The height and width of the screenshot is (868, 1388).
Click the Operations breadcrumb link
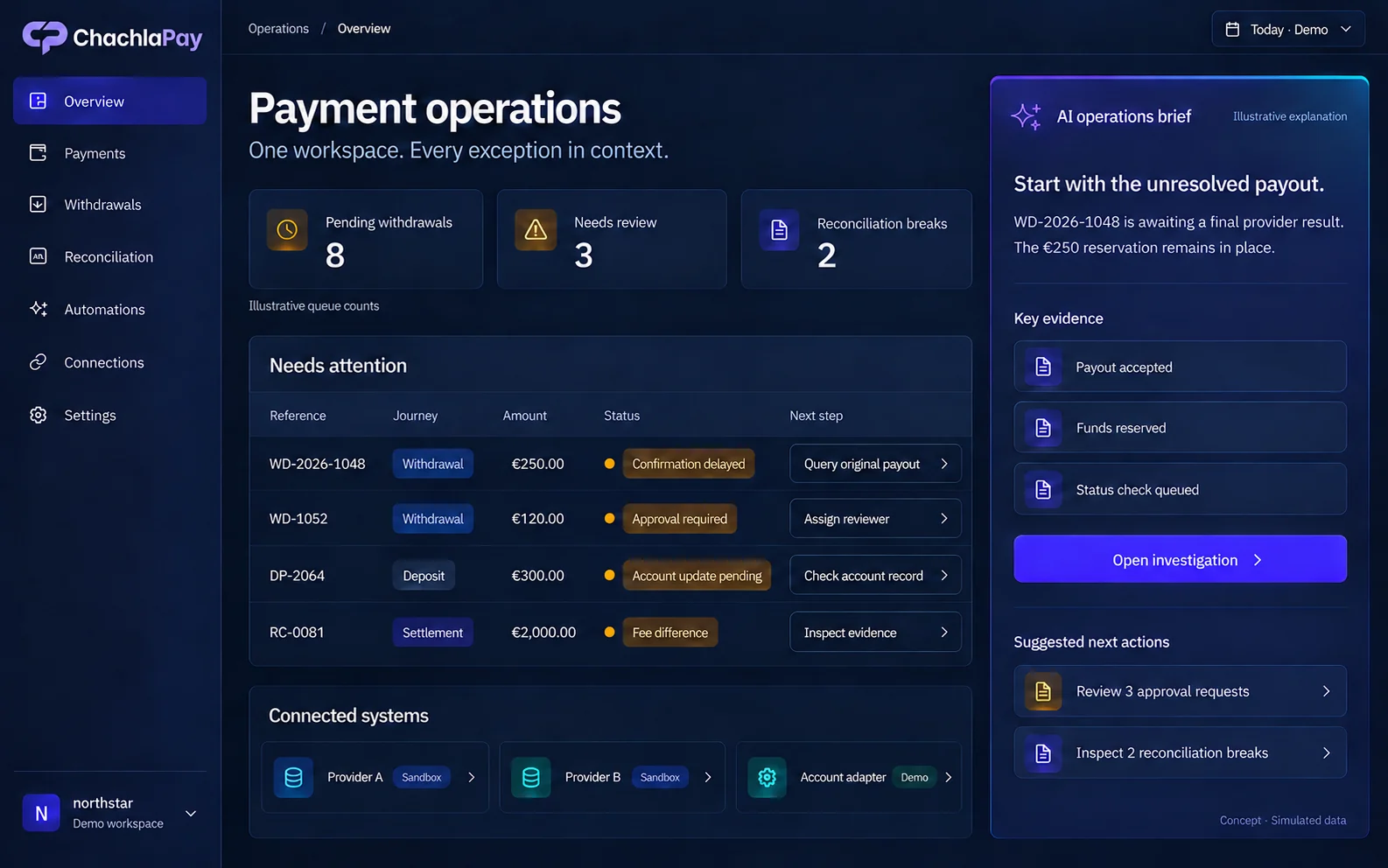(x=278, y=28)
